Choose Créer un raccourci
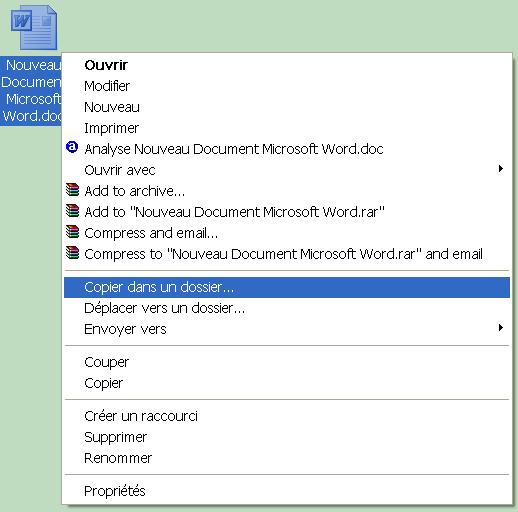The width and height of the screenshot is (518, 512). coord(287,416)
